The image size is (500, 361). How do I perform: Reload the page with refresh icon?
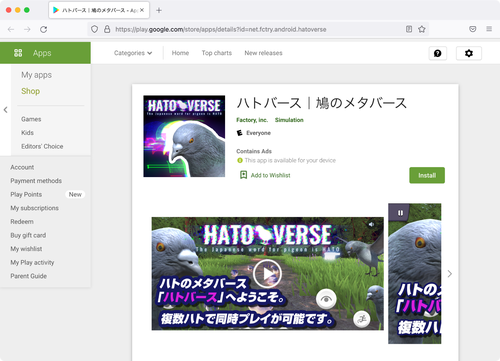(x=43, y=29)
